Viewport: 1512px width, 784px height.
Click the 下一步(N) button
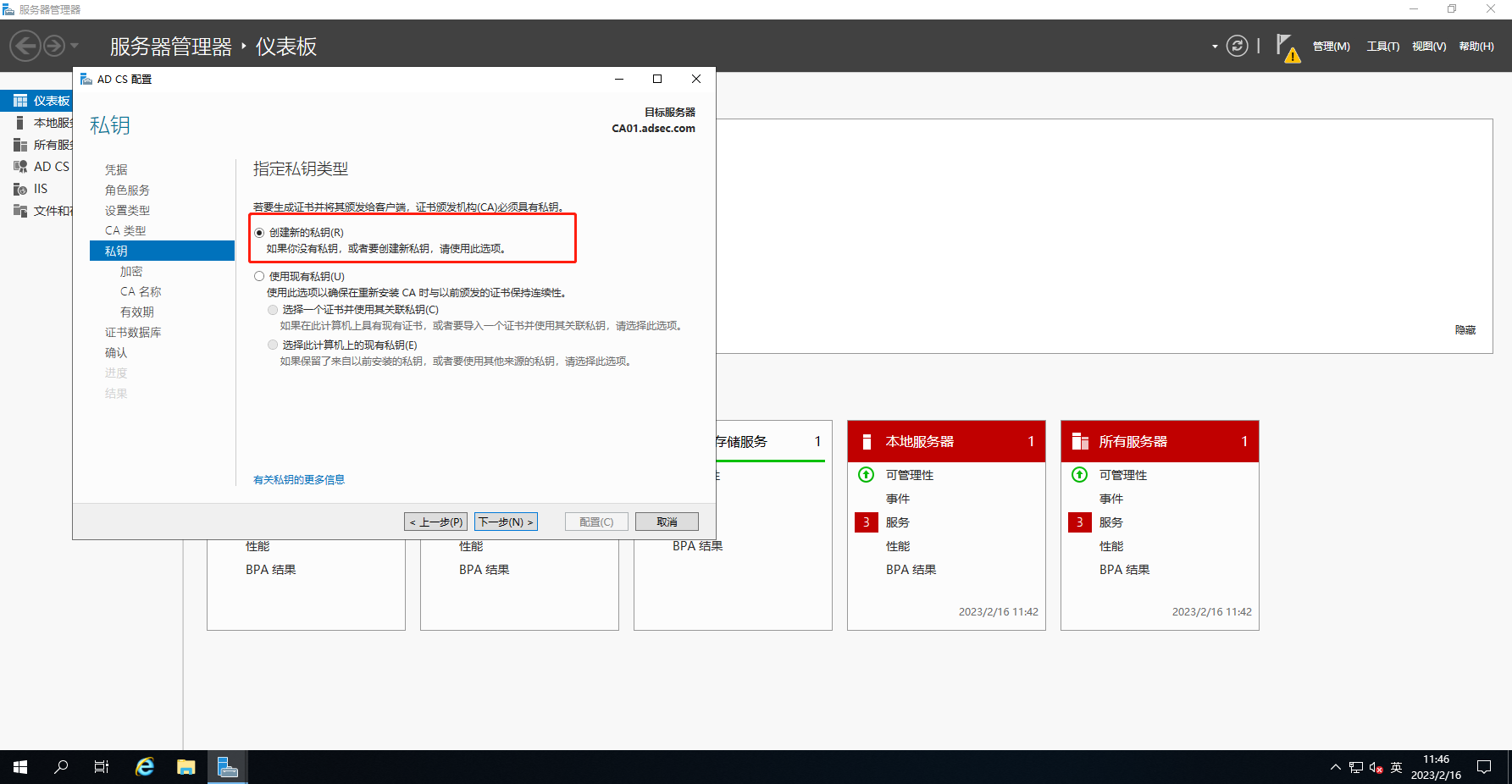(506, 522)
